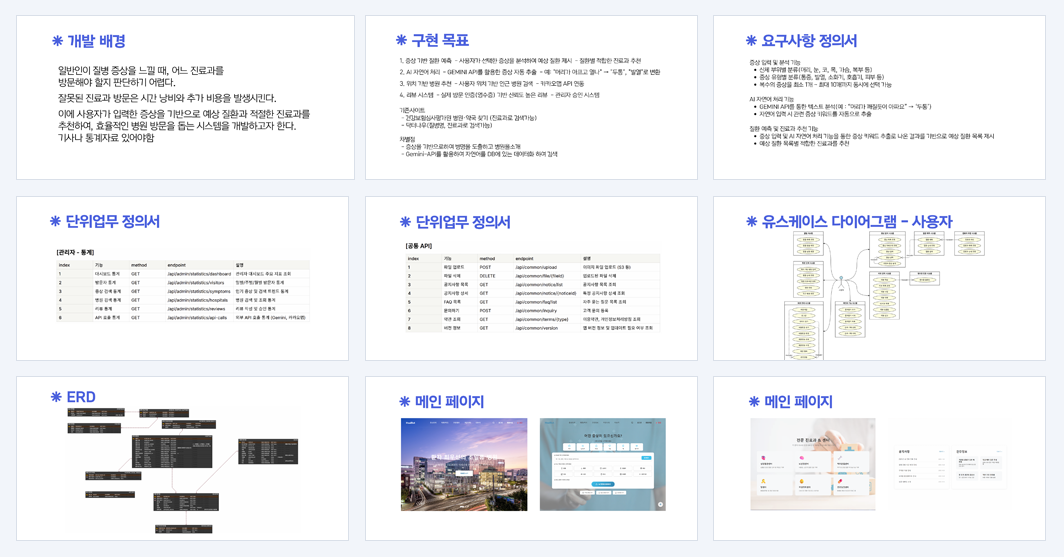Click the 기존사이트 label in 구현 목표

[x=412, y=110]
